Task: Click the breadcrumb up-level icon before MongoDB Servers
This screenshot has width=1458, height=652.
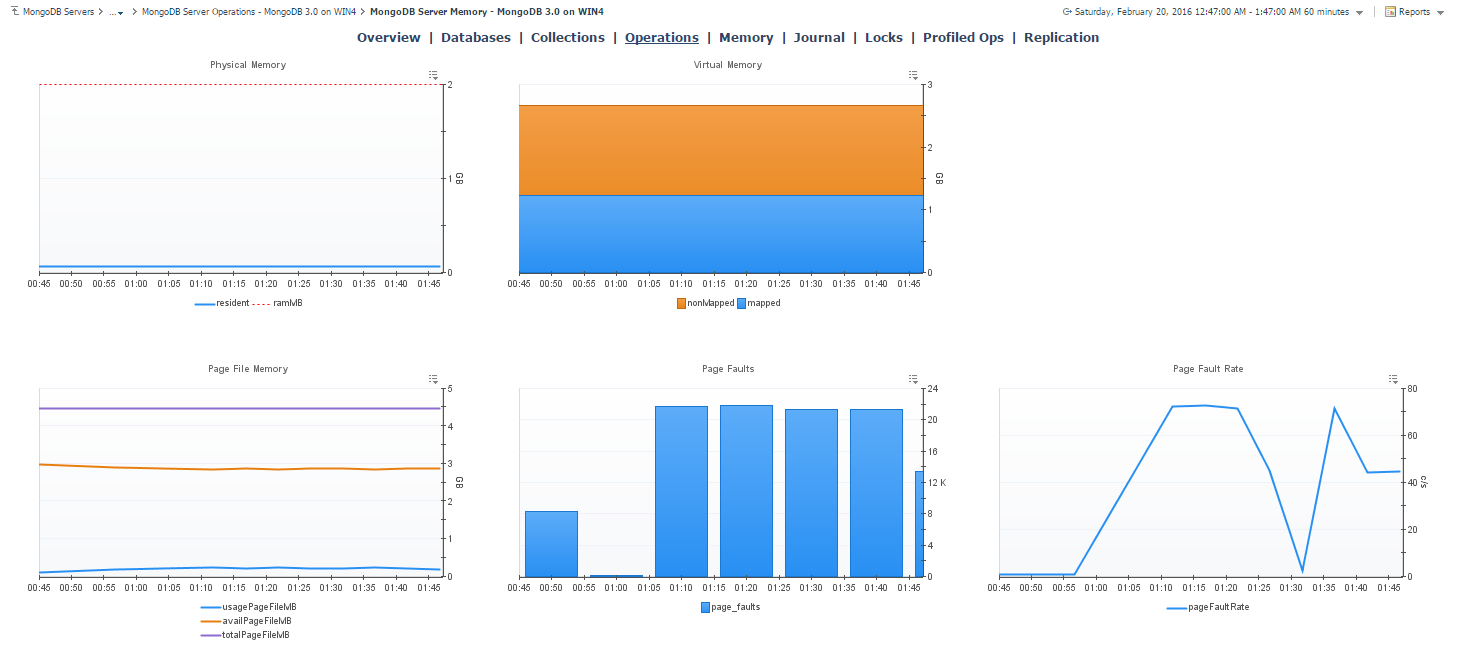Action: pos(15,12)
